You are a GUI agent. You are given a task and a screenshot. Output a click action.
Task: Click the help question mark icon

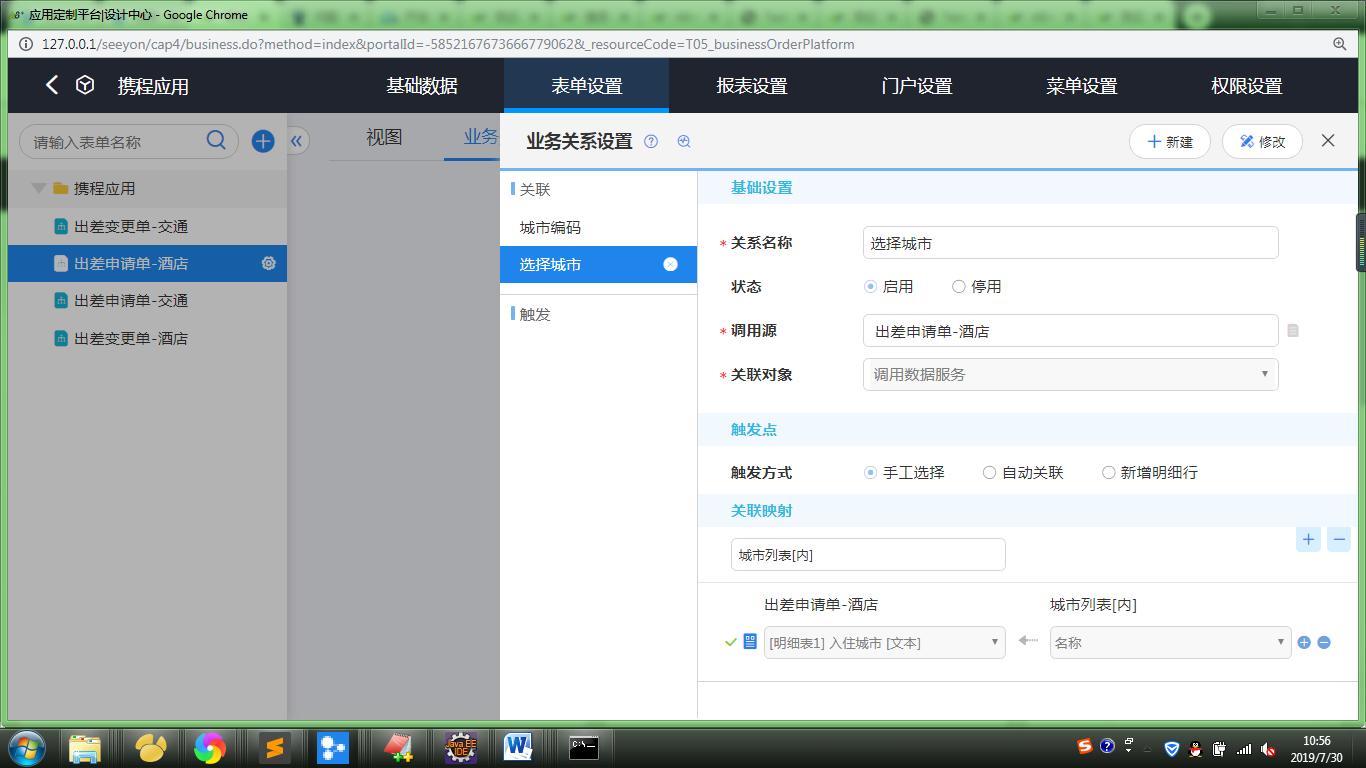[651, 142]
